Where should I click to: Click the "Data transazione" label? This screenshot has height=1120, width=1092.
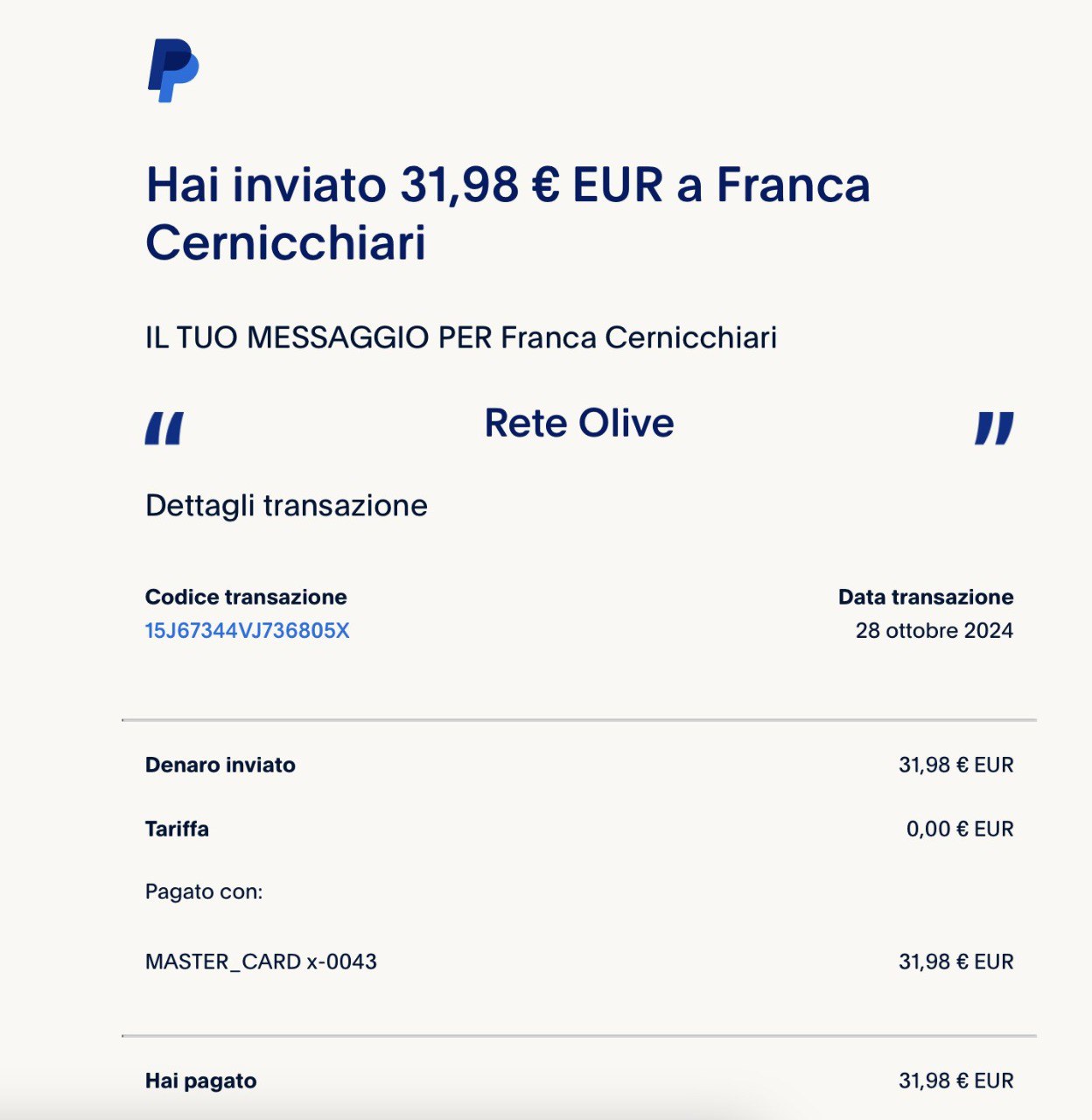[x=926, y=598]
